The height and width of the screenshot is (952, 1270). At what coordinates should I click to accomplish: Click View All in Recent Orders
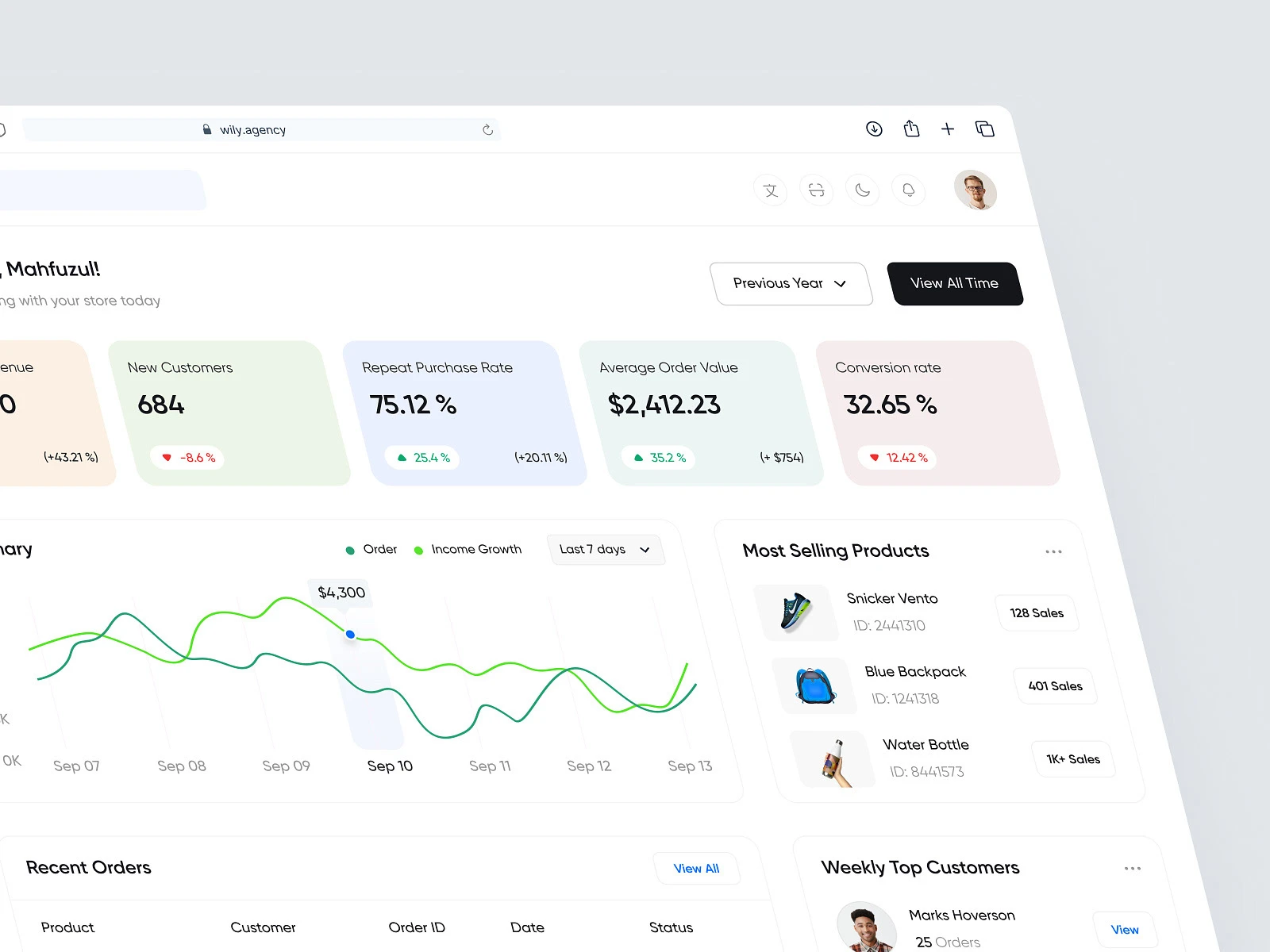697,869
